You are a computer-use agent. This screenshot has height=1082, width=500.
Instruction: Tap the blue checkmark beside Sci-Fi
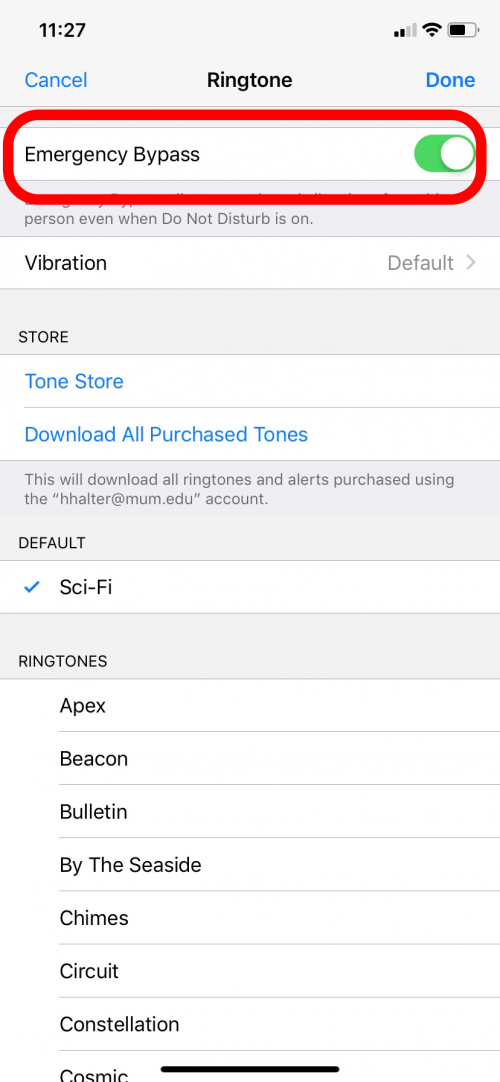(32, 587)
